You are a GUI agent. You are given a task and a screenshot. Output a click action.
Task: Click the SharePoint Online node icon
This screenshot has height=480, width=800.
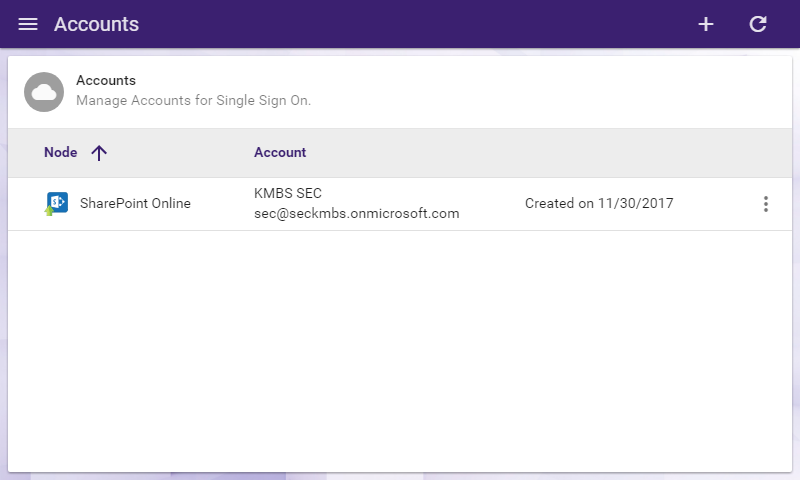tap(56, 204)
